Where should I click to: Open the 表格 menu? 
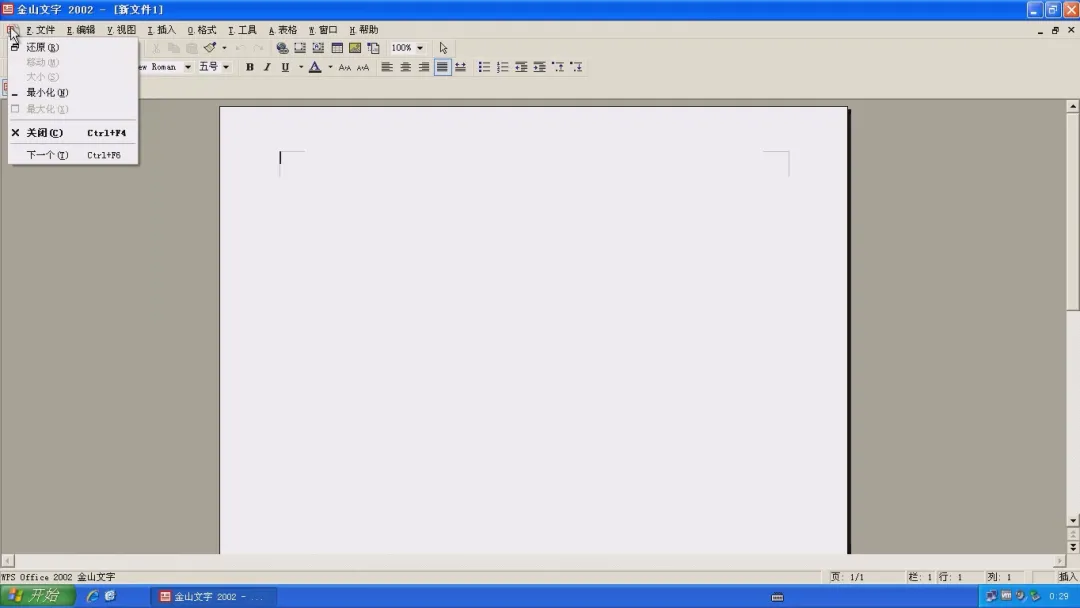[x=282, y=30]
